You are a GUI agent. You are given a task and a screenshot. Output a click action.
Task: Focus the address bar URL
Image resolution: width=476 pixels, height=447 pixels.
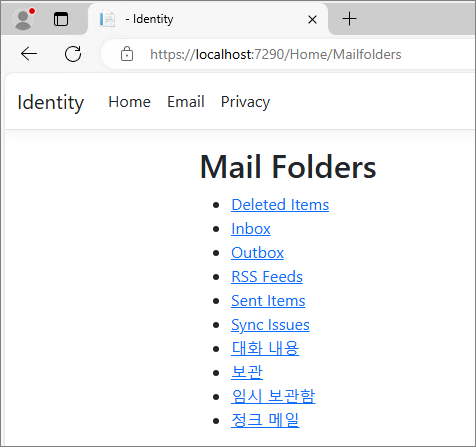coord(276,54)
